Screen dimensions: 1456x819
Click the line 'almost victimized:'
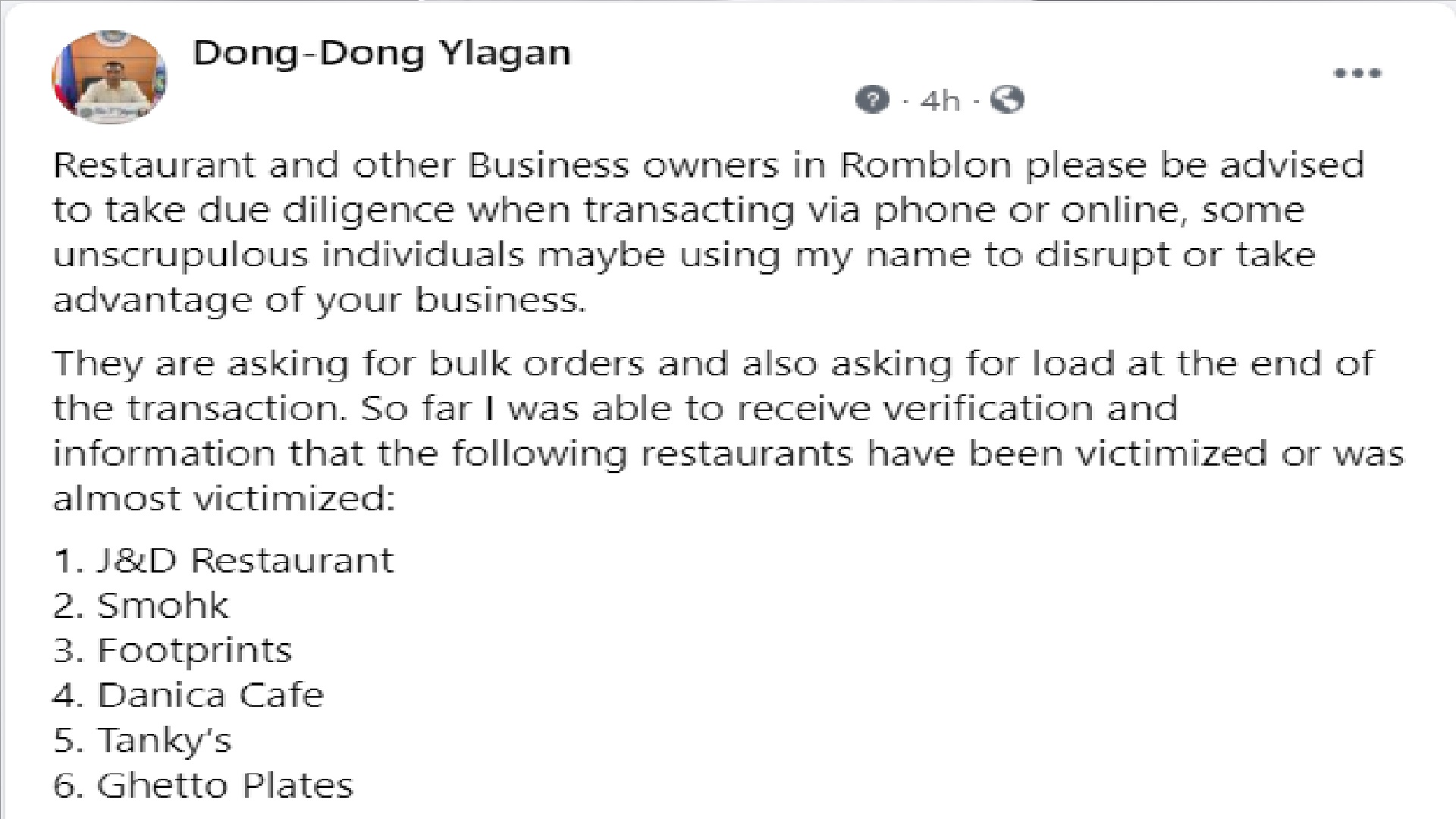tap(224, 499)
